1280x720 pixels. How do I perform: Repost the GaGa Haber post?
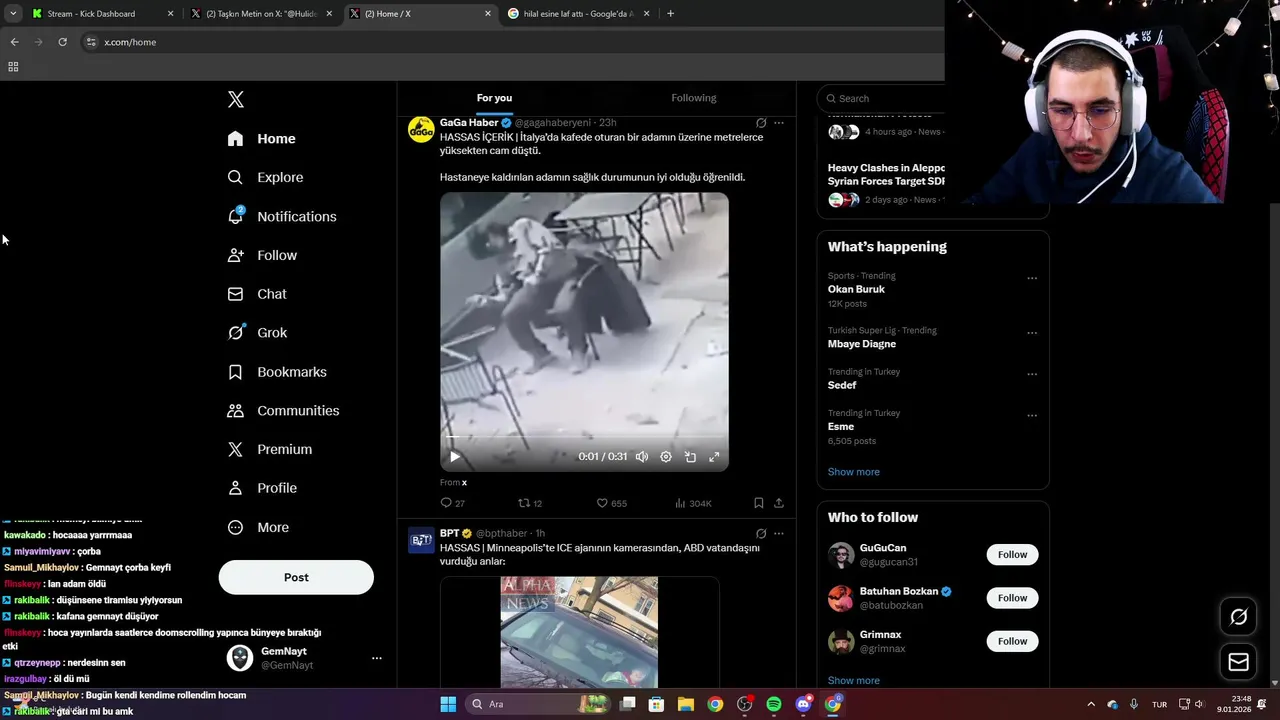click(x=530, y=503)
